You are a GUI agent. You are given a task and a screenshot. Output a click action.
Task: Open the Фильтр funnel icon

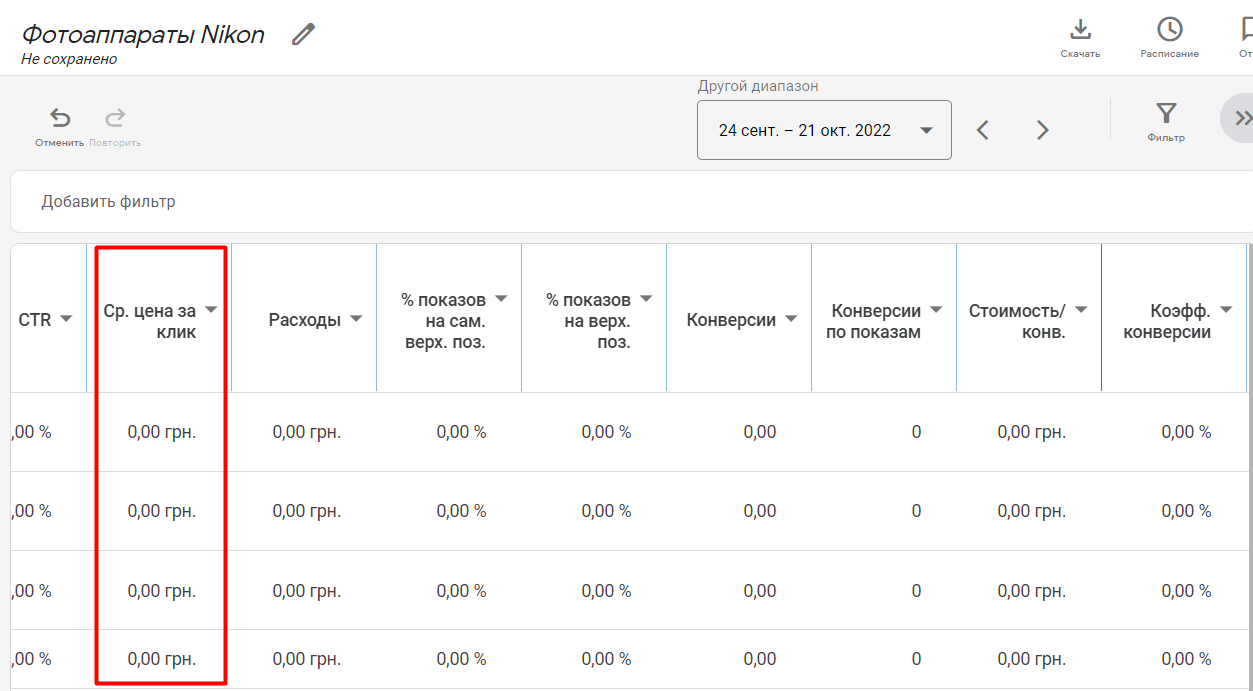(x=1166, y=113)
